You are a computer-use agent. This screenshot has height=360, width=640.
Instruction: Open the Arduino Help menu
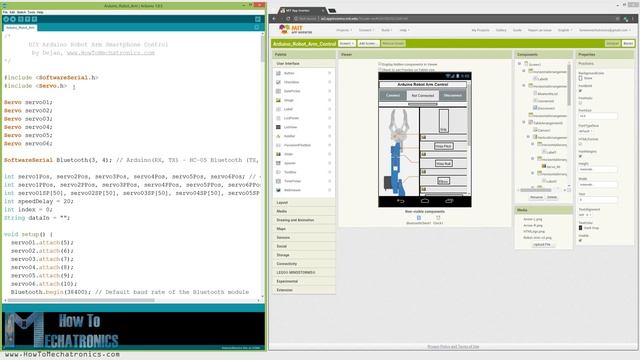40,12
